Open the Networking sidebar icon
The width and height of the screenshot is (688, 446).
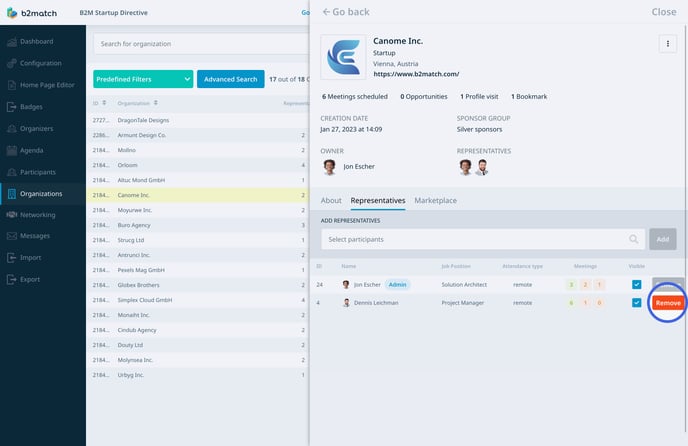pyautogui.click(x=12, y=215)
